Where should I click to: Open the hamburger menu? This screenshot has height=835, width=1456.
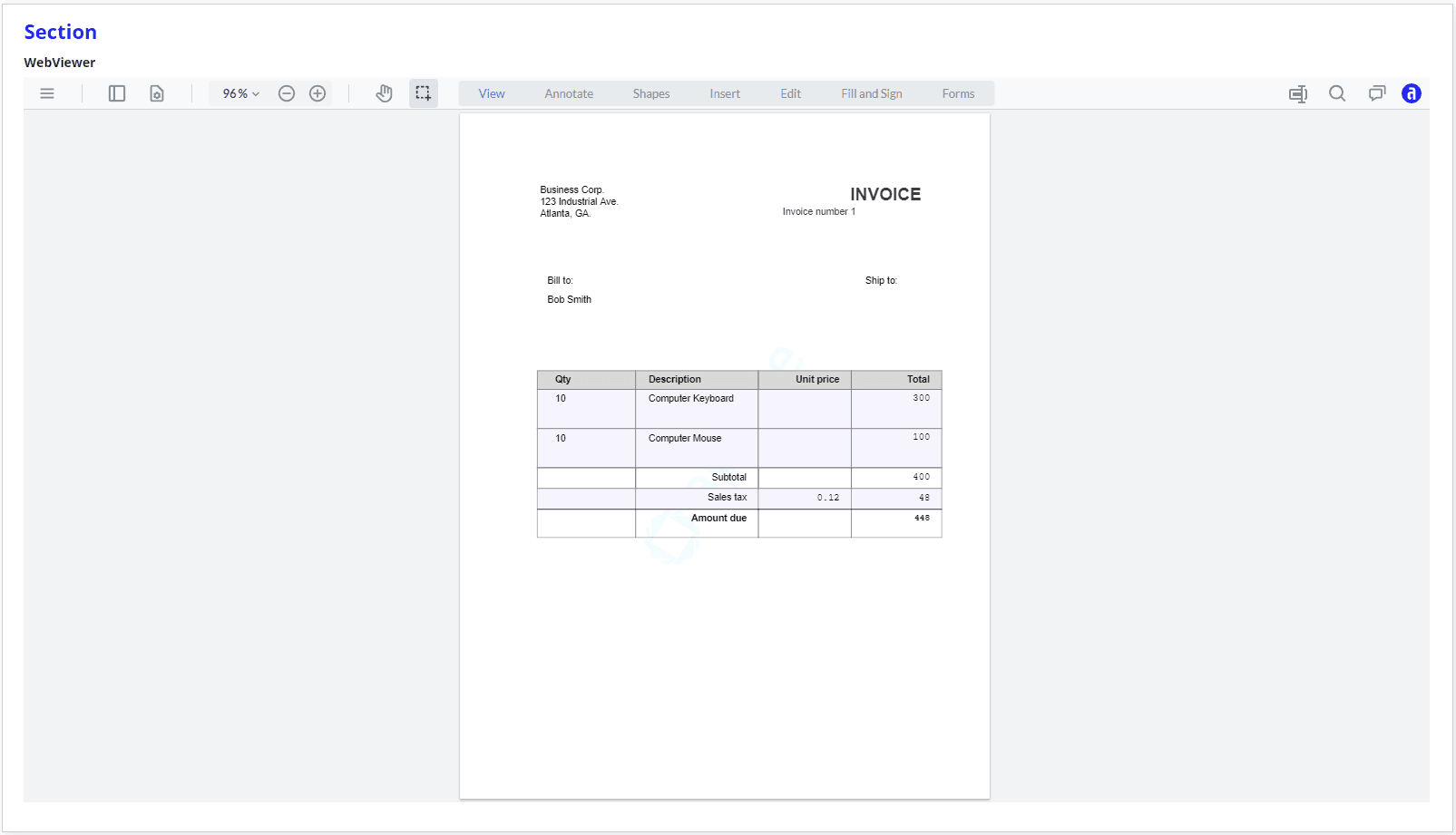[47, 93]
